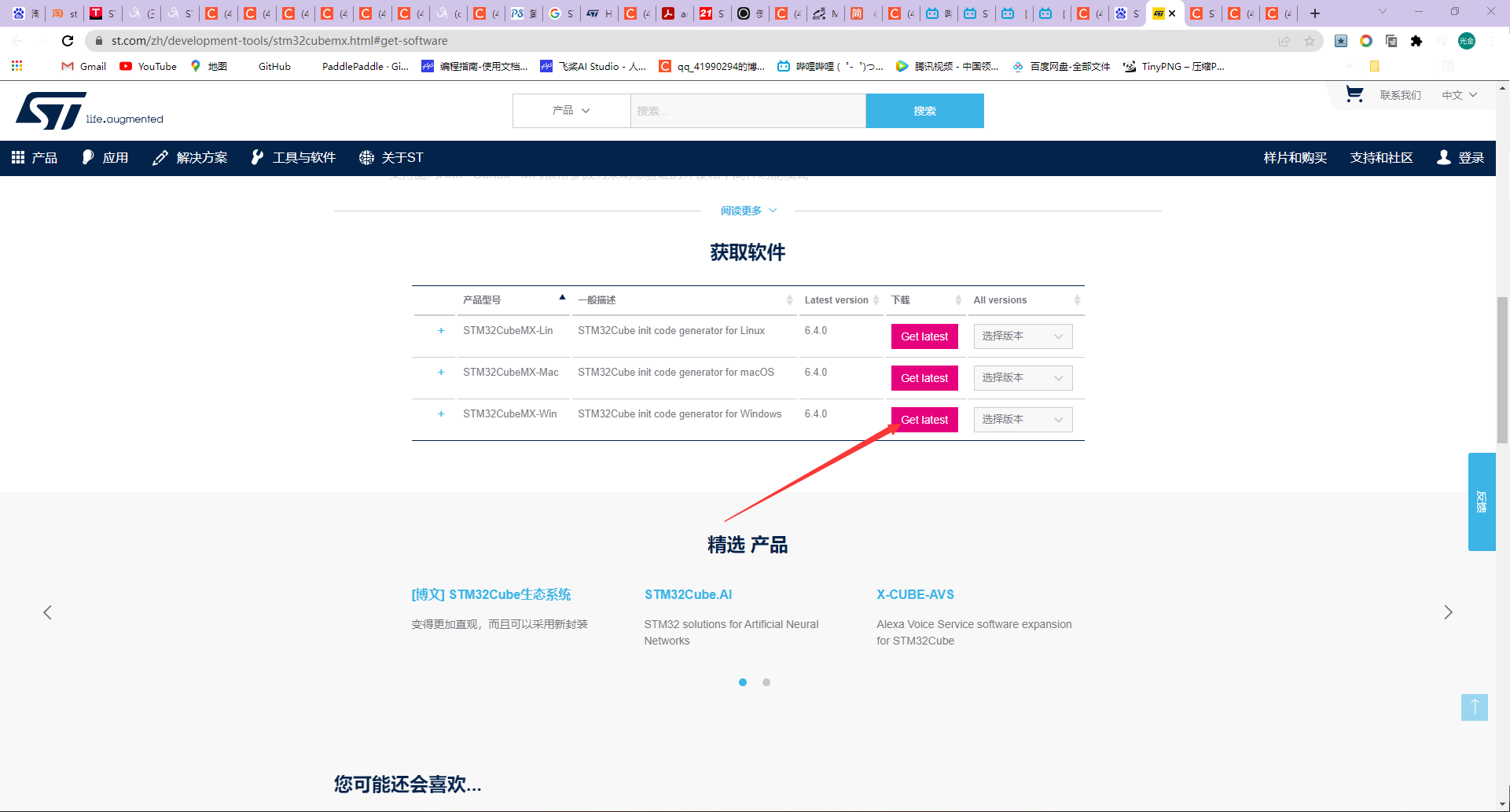Click Get latest for STM32CubeMX-Win
Image resolution: width=1510 pixels, height=812 pixels.
coord(924,419)
